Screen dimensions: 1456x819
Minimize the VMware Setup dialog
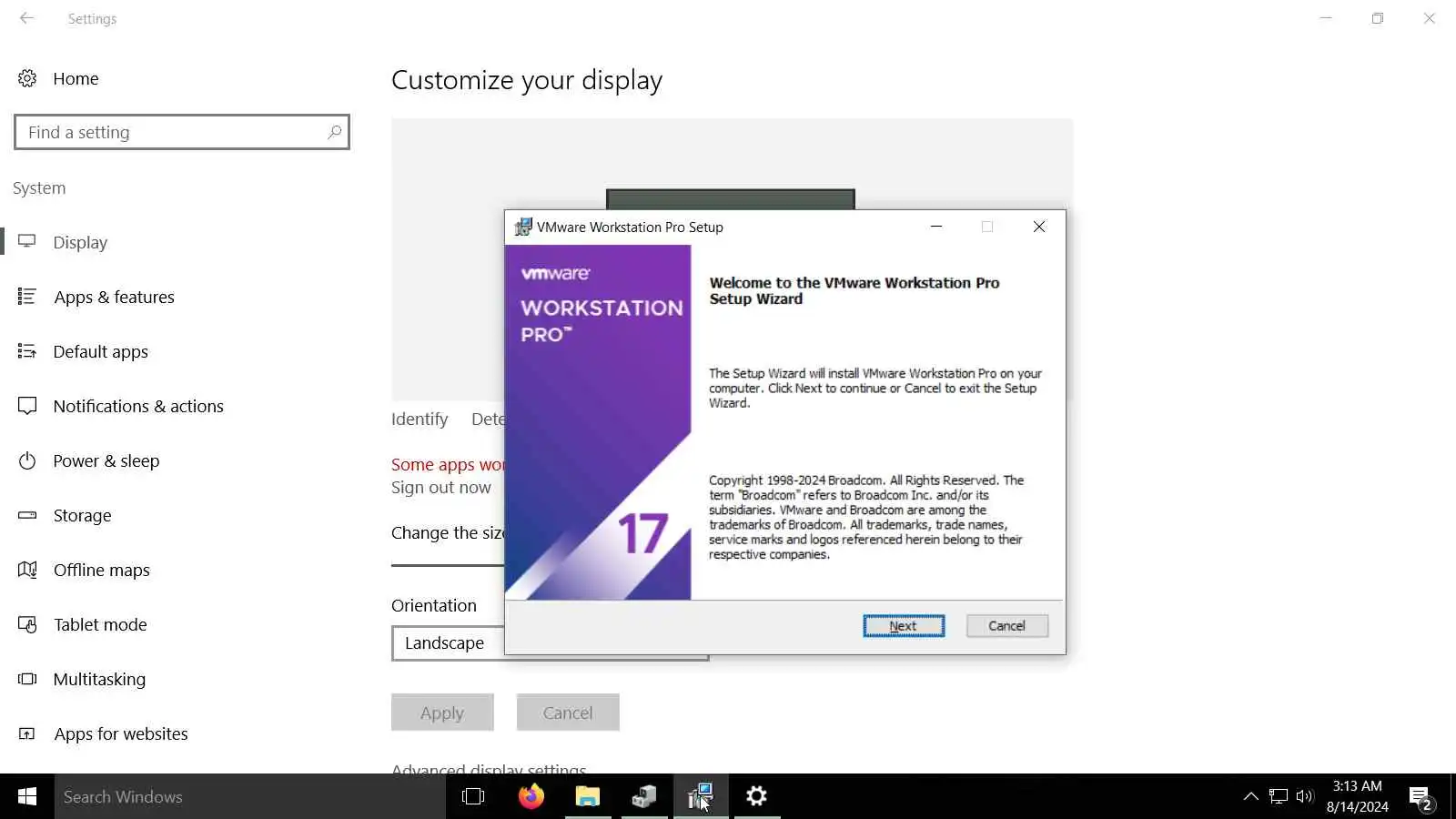[936, 227]
